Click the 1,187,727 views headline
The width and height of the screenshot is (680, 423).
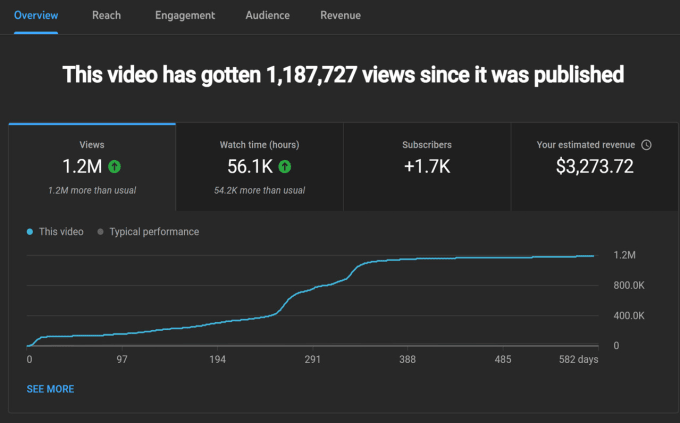point(343,75)
